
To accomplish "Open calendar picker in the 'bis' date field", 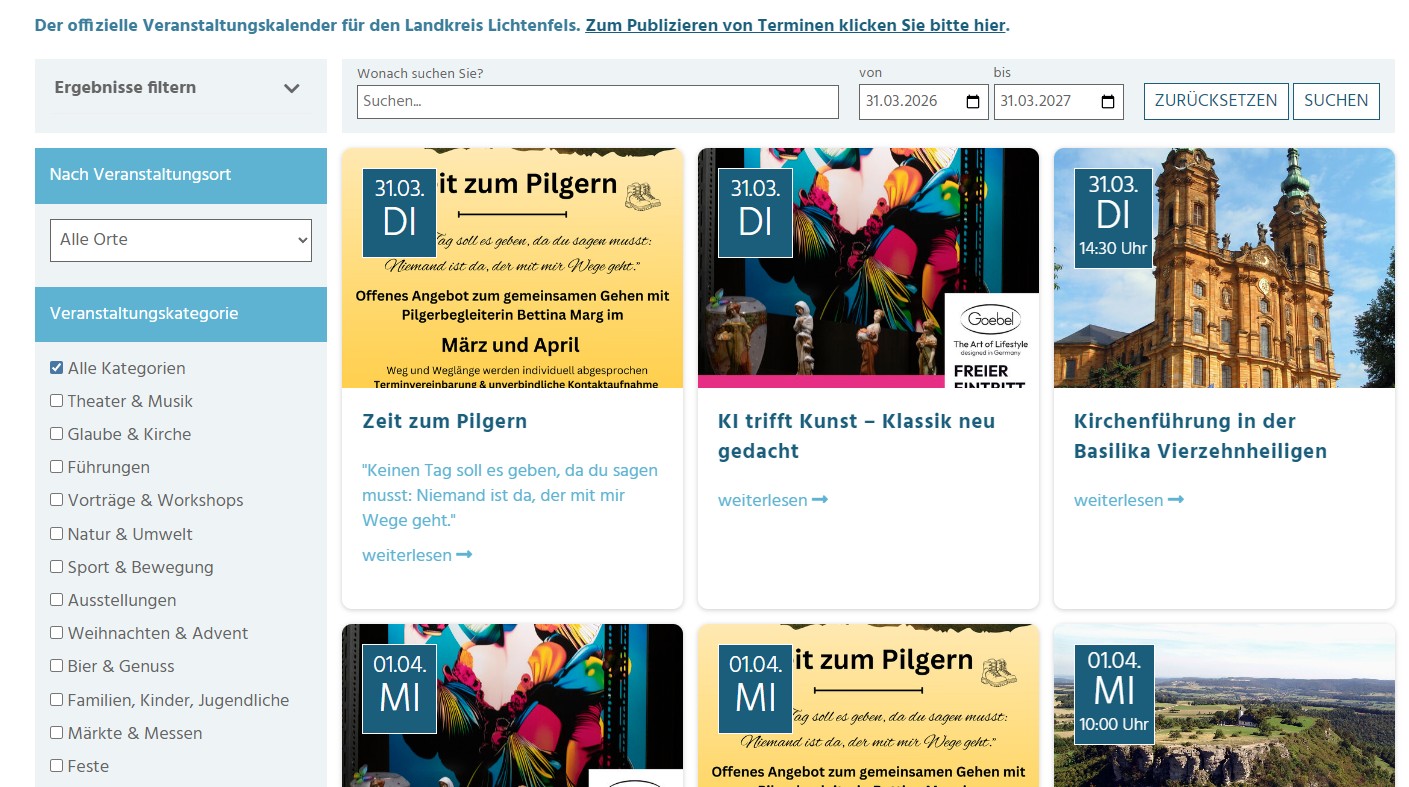I will pyautogui.click(x=1107, y=102).
